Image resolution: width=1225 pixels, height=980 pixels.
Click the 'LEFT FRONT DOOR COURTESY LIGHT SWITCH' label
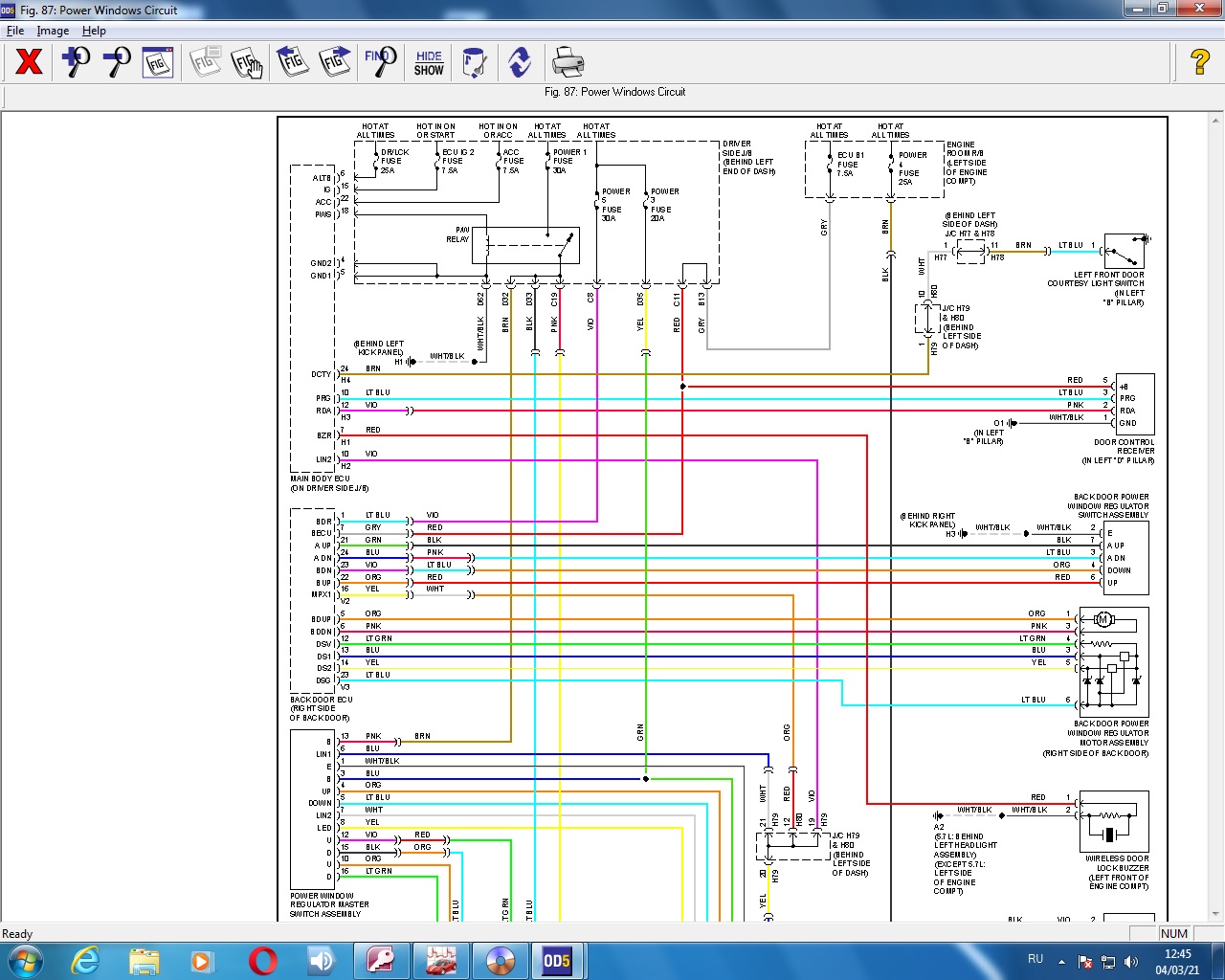tap(1096, 278)
